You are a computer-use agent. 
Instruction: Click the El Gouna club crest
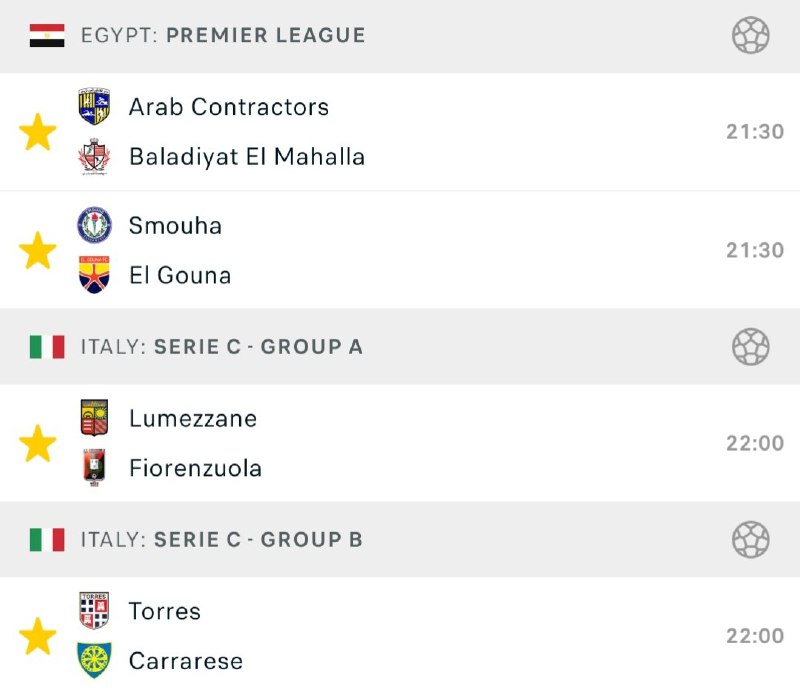94,275
